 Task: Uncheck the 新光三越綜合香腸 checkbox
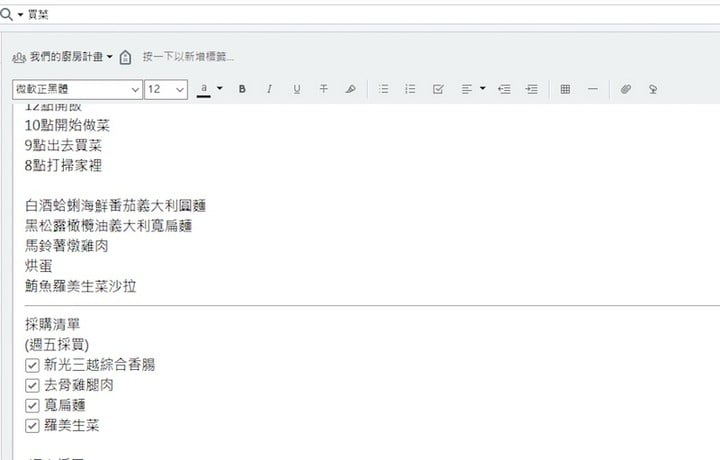32,365
